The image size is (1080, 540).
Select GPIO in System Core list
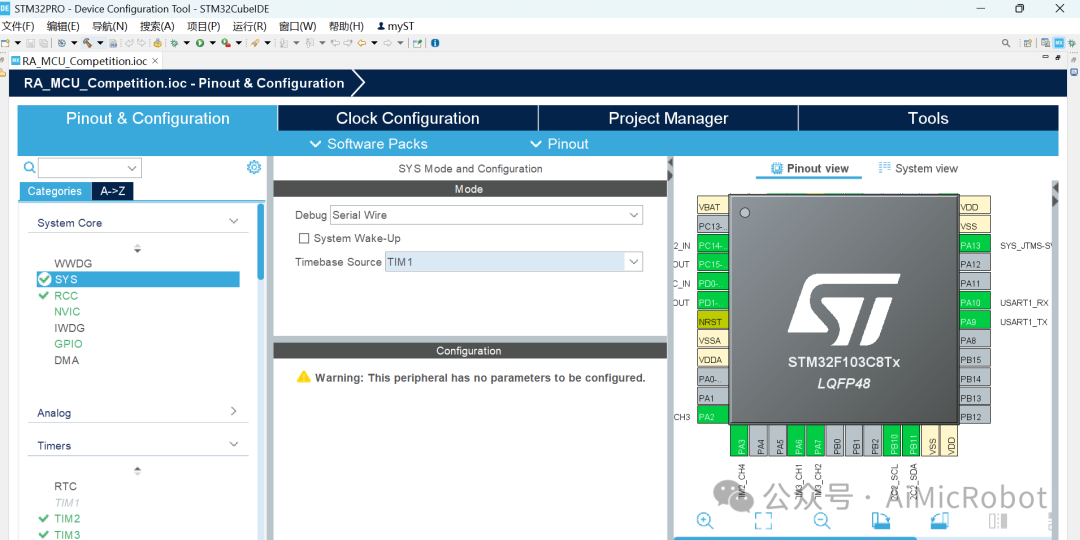pyautogui.click(x=68, y=344)
